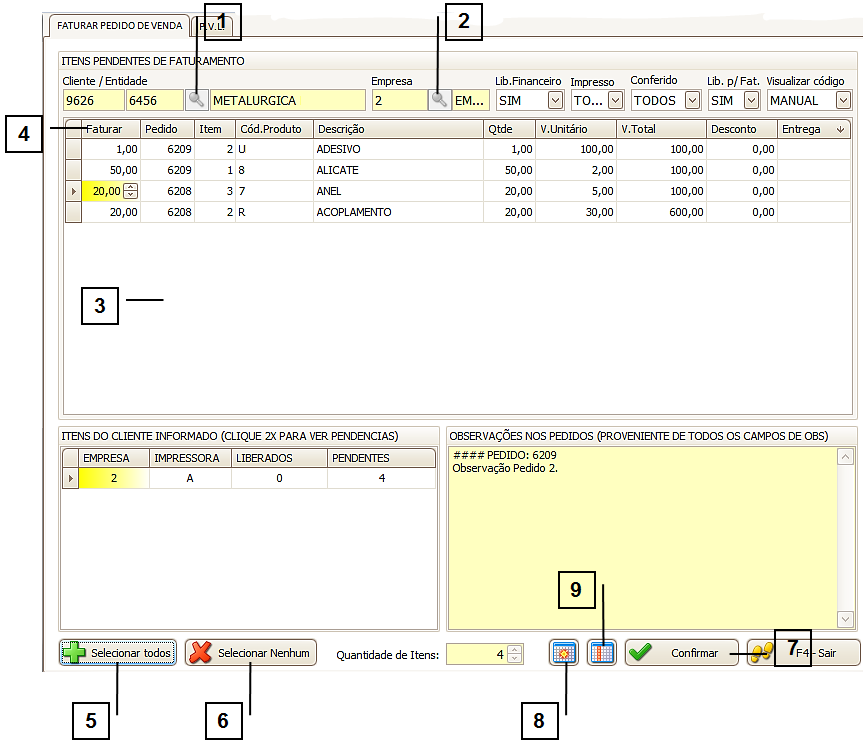Image resolution: width=866 pixels, height=747 pixels.
Task: Open the Lib.Financeiro dropdown
Action: [555, 100]
